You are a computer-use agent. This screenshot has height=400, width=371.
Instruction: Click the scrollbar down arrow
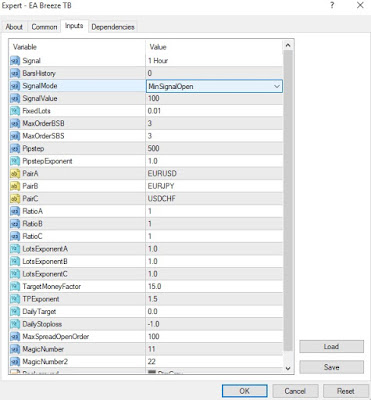(288, 368)
